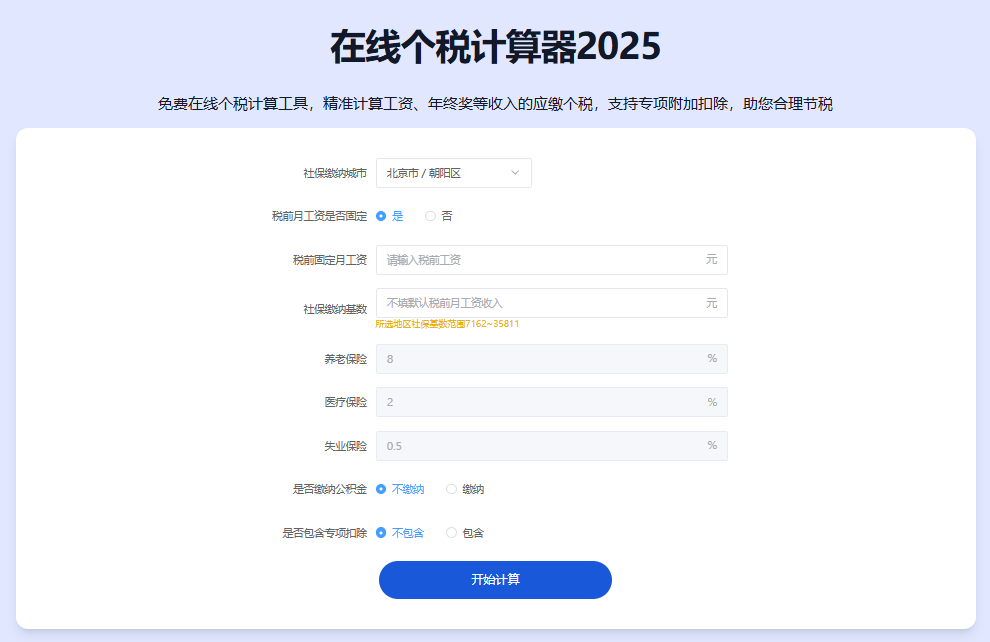
Task: Click the 元 suffix in the monthly salary field
Action: 711,260
